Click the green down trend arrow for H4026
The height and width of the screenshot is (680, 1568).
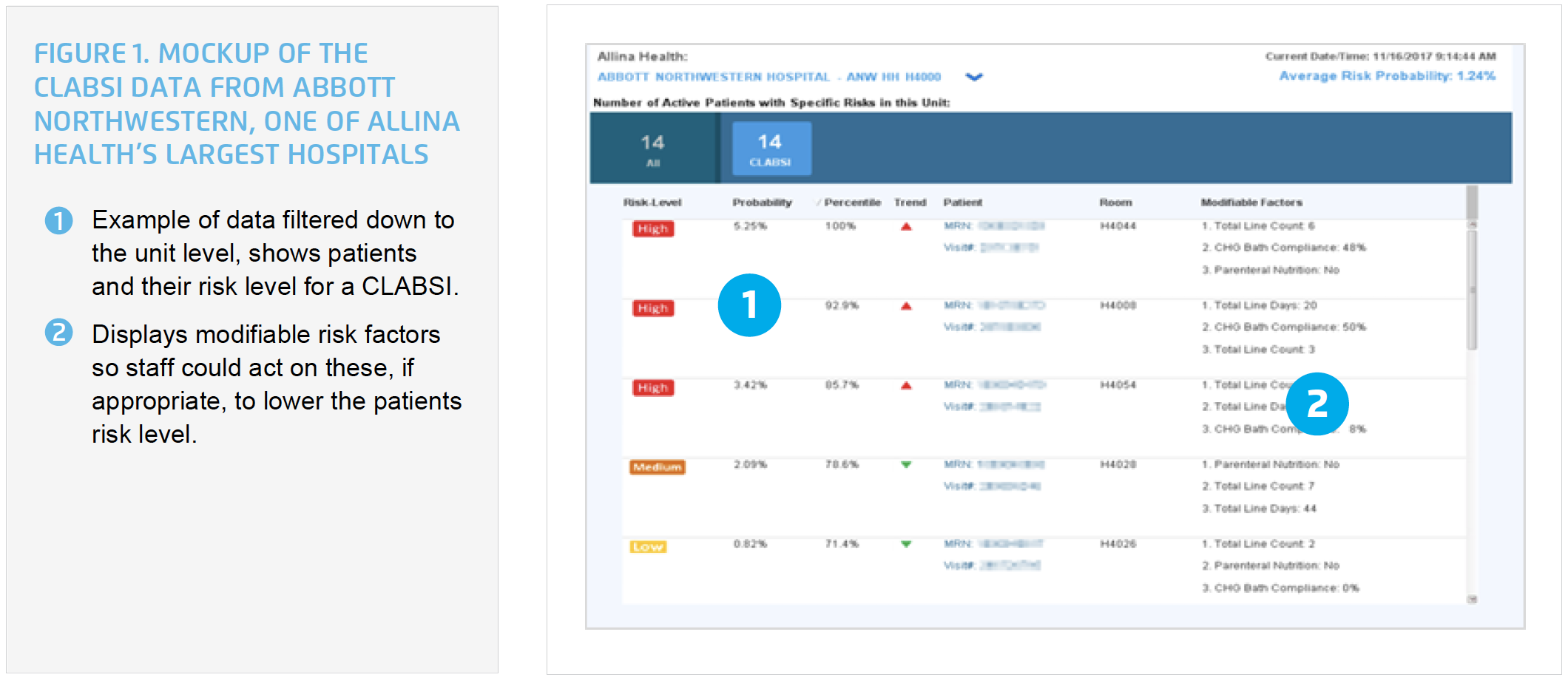(906, 545)
